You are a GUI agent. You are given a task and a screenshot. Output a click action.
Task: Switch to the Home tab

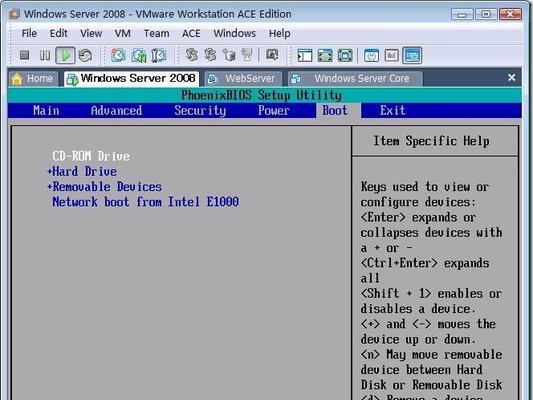(x=33, y=79)
